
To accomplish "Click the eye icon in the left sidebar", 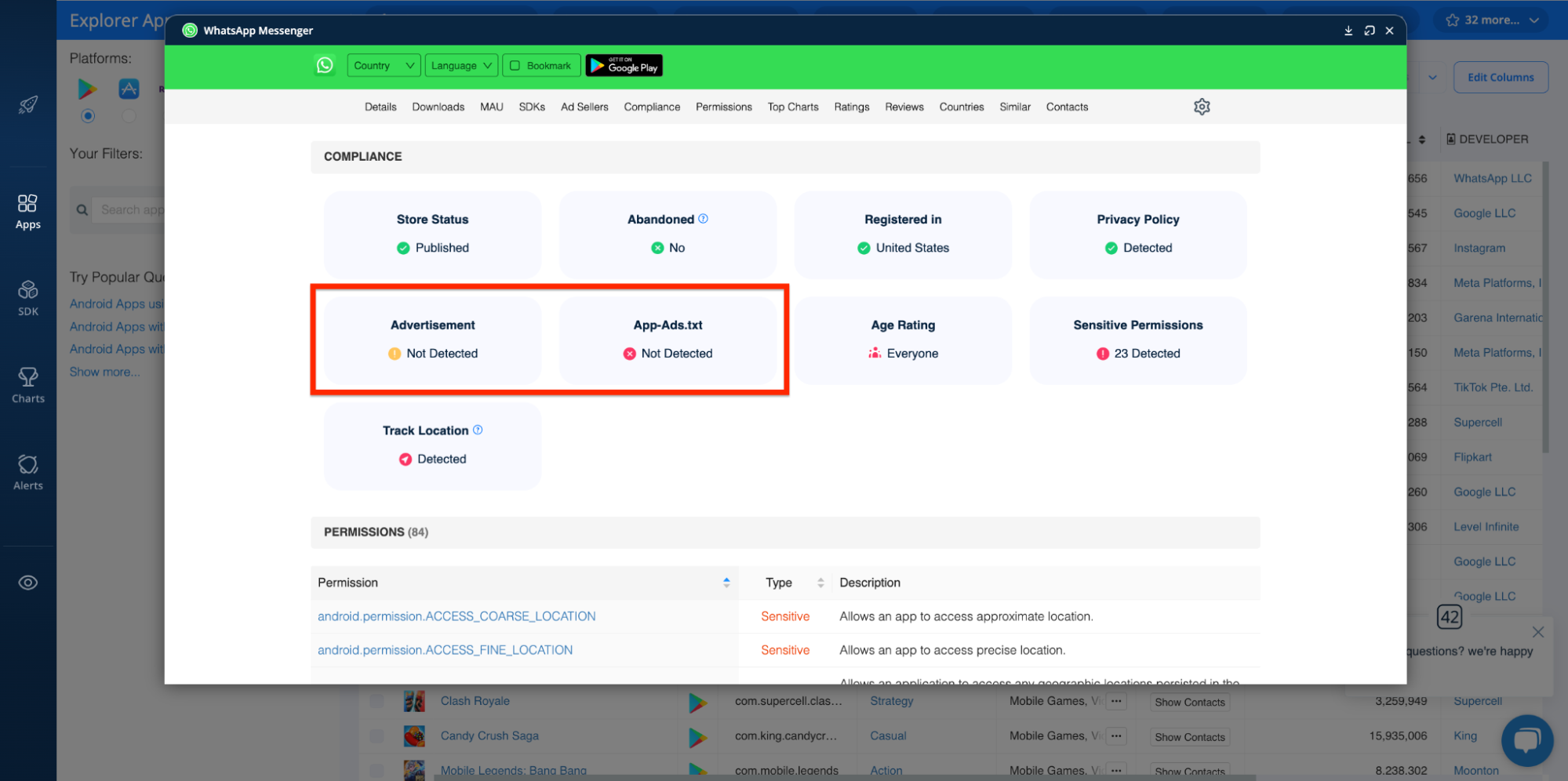I will [x=28, y=583].
